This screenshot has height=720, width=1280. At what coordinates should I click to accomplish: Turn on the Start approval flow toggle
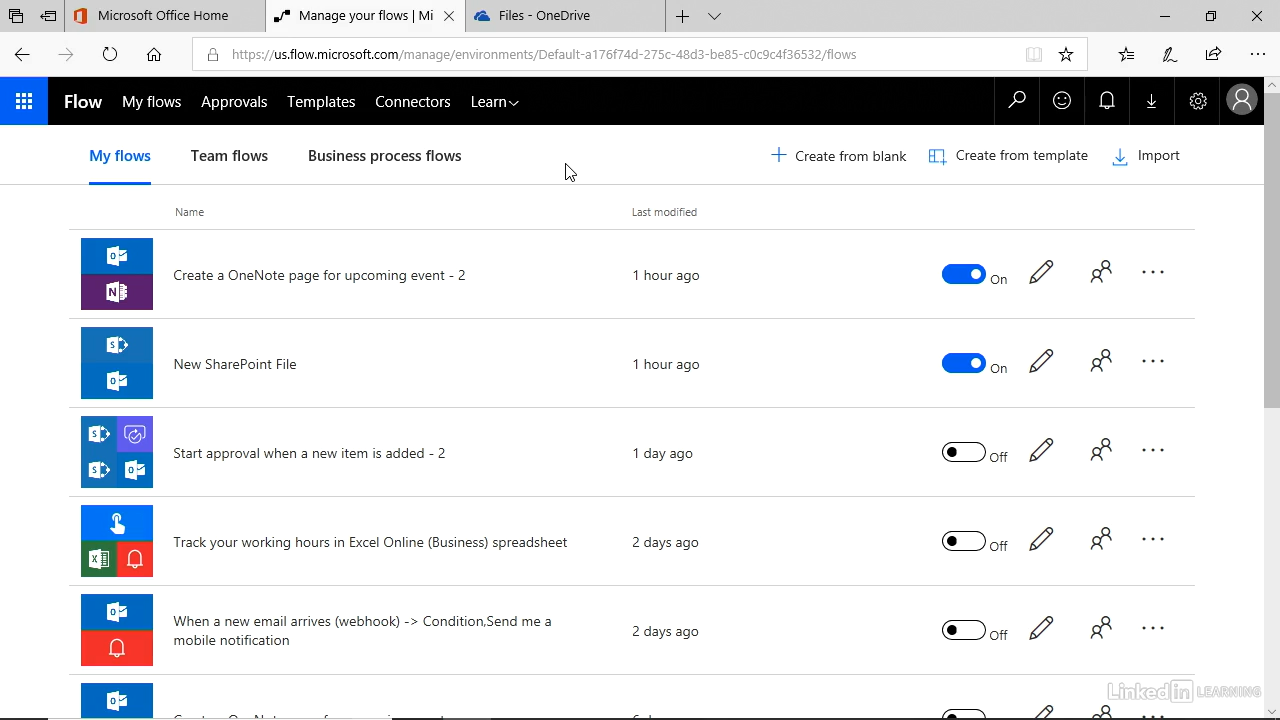pyautogui.click(x=964, y=452)
